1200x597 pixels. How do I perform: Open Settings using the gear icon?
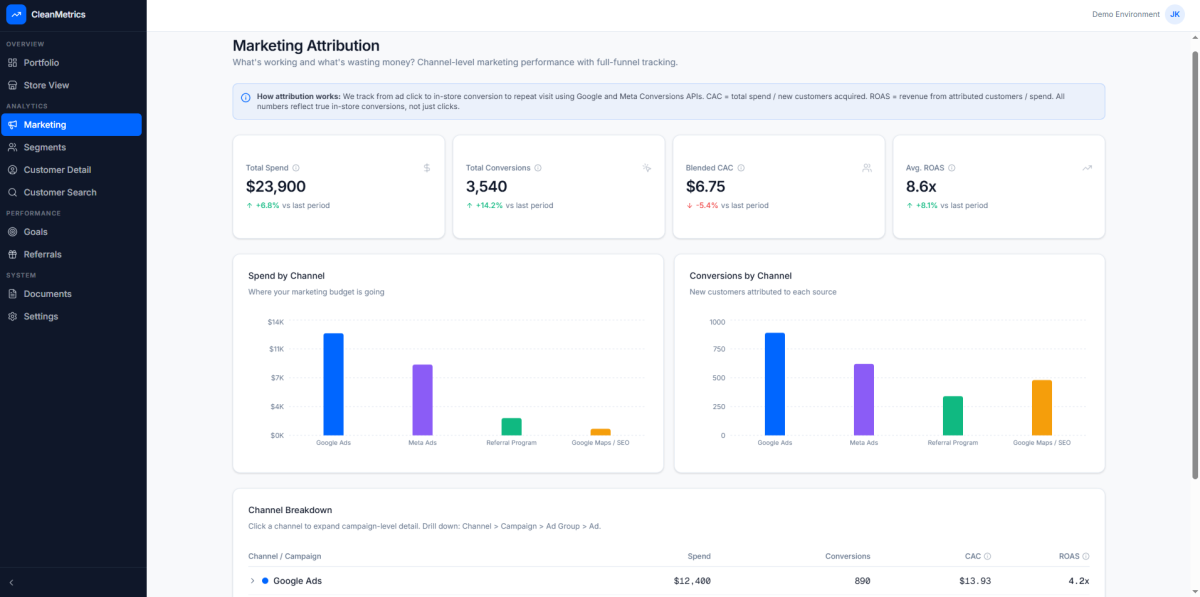point(13,315)
